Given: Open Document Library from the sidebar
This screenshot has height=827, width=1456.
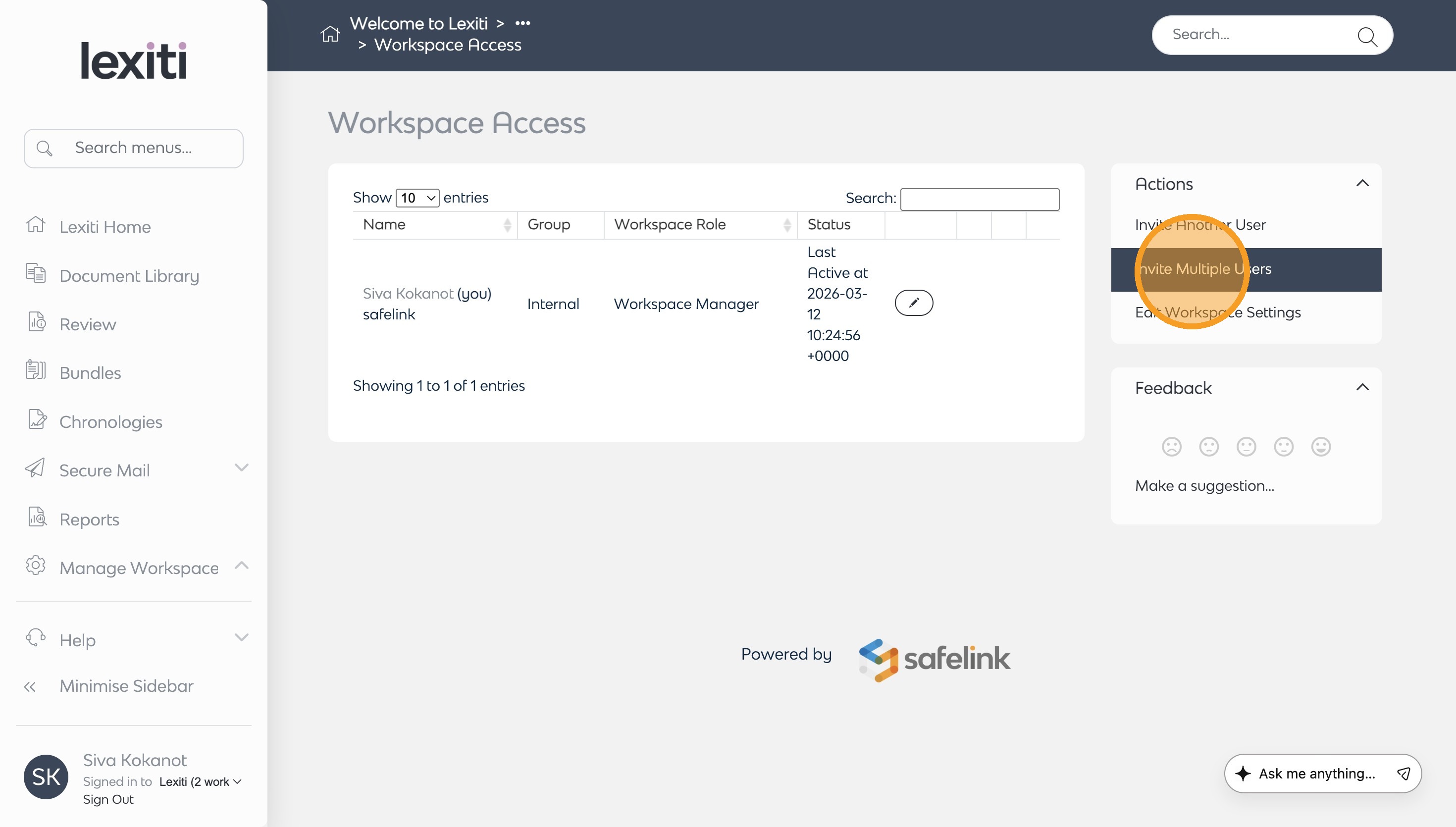Looking at the screenshot, I should pyautogui.click(x=129, y=275).
